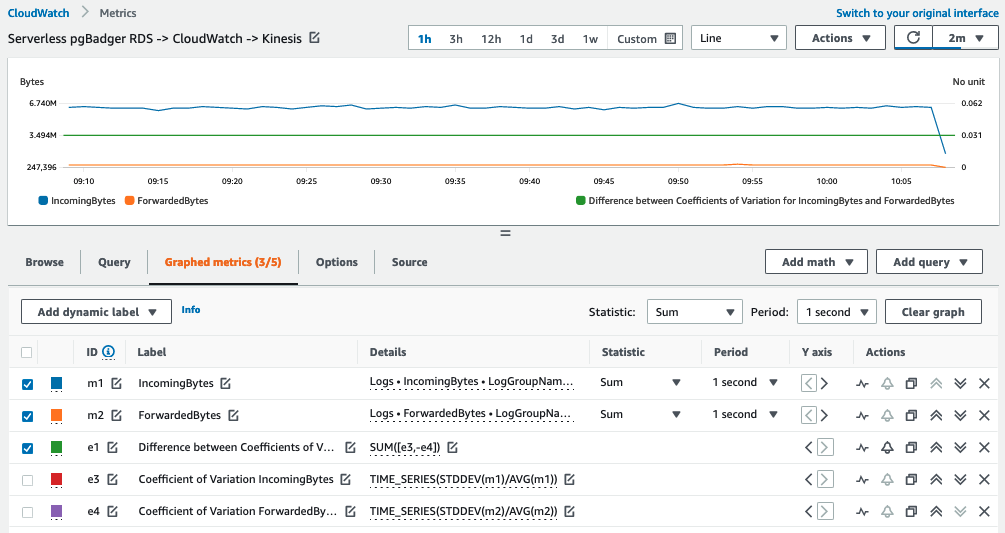The image size is (1005, 533).
Task: Click the refresh graph icon
Action: point(913,39)
